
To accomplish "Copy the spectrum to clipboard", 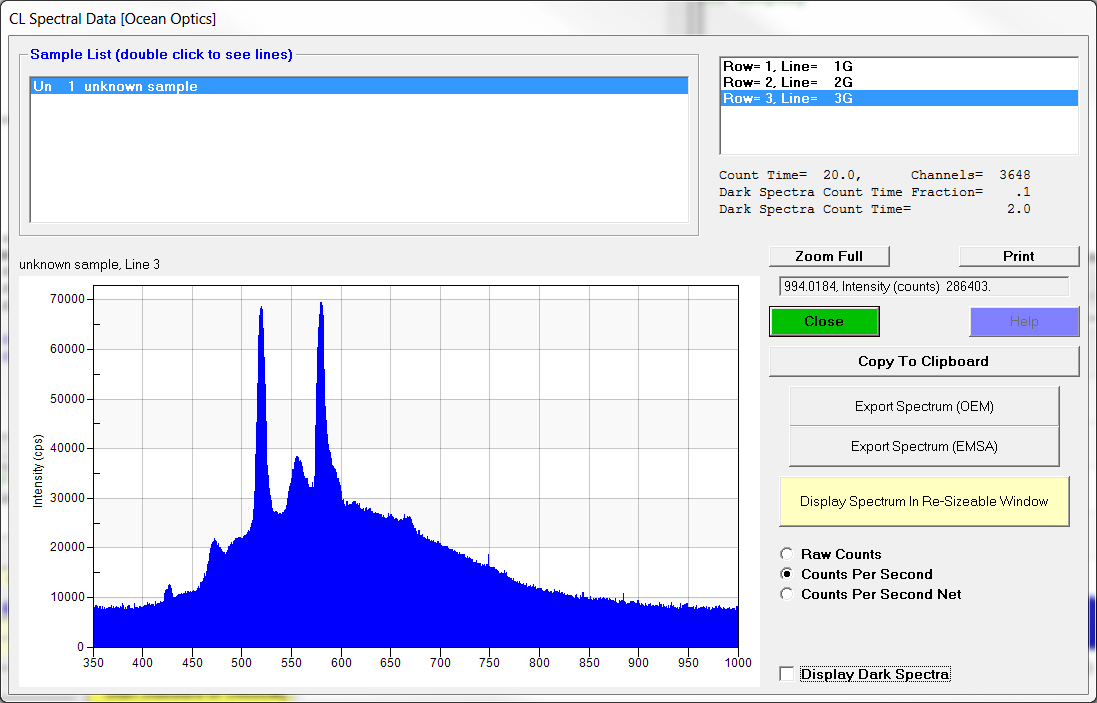I will (x=923, y=361).
